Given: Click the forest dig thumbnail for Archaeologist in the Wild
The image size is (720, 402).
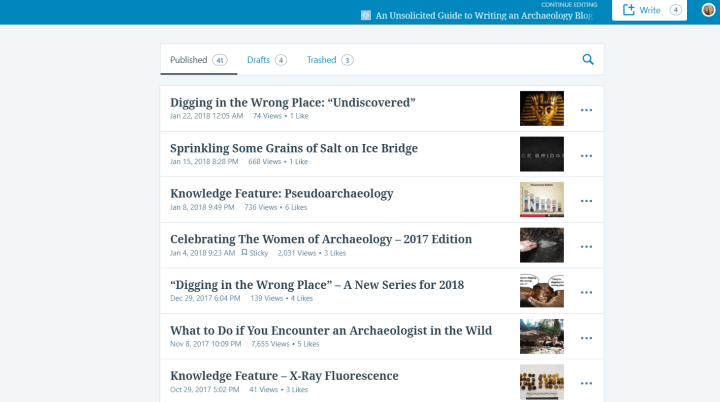Looking at the screenshot, I should (542, 336).
